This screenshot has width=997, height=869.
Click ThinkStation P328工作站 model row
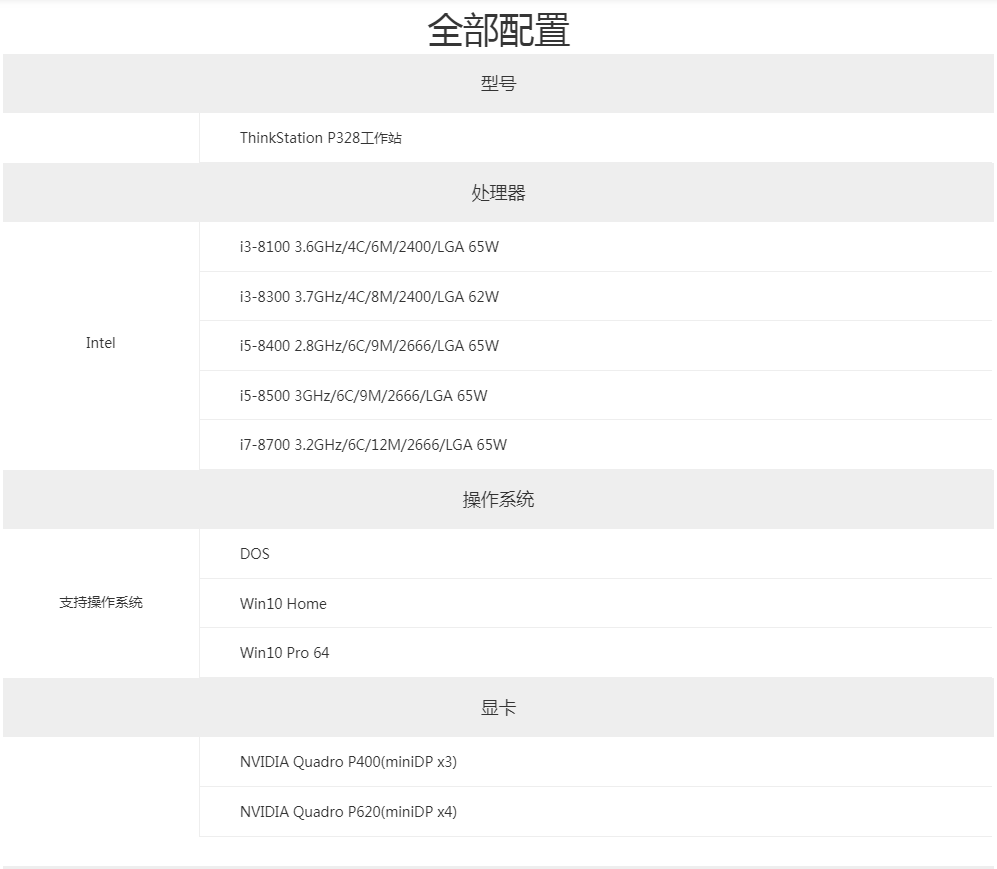[x=596, y=138]
